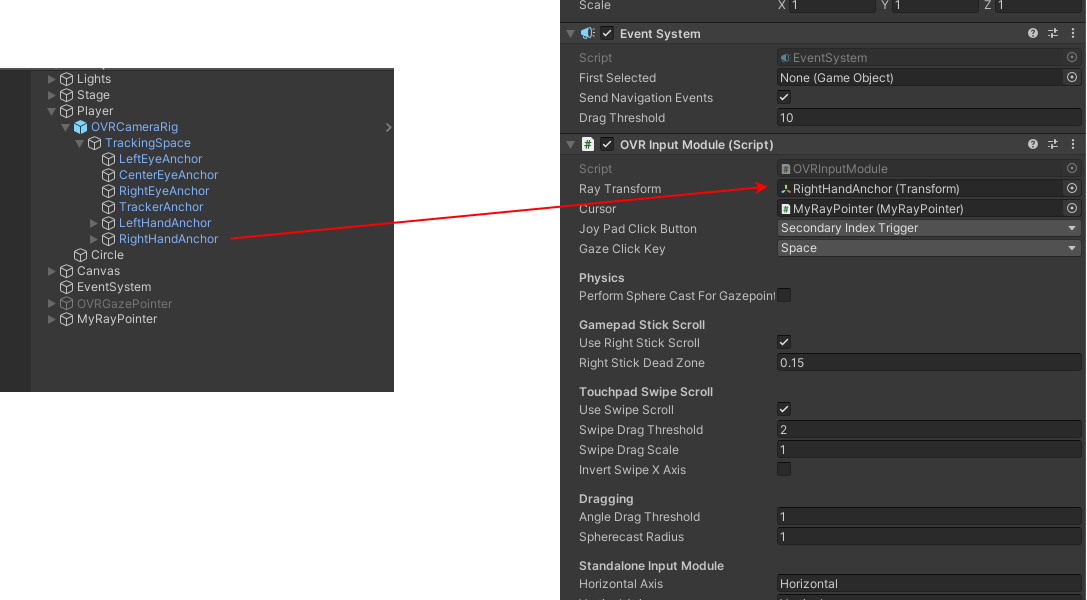1087x600 pixels.
Task: Click object picker for Ray Transform field
Action: click(1072, 188)
